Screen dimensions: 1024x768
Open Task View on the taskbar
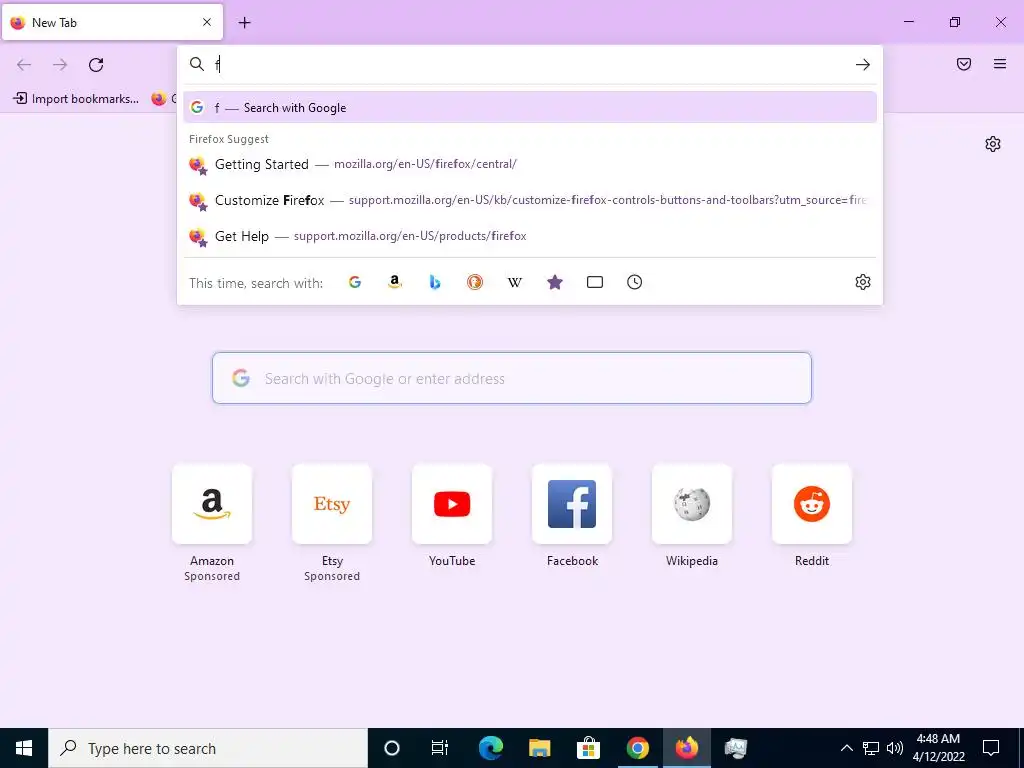[x=440, y=748]
